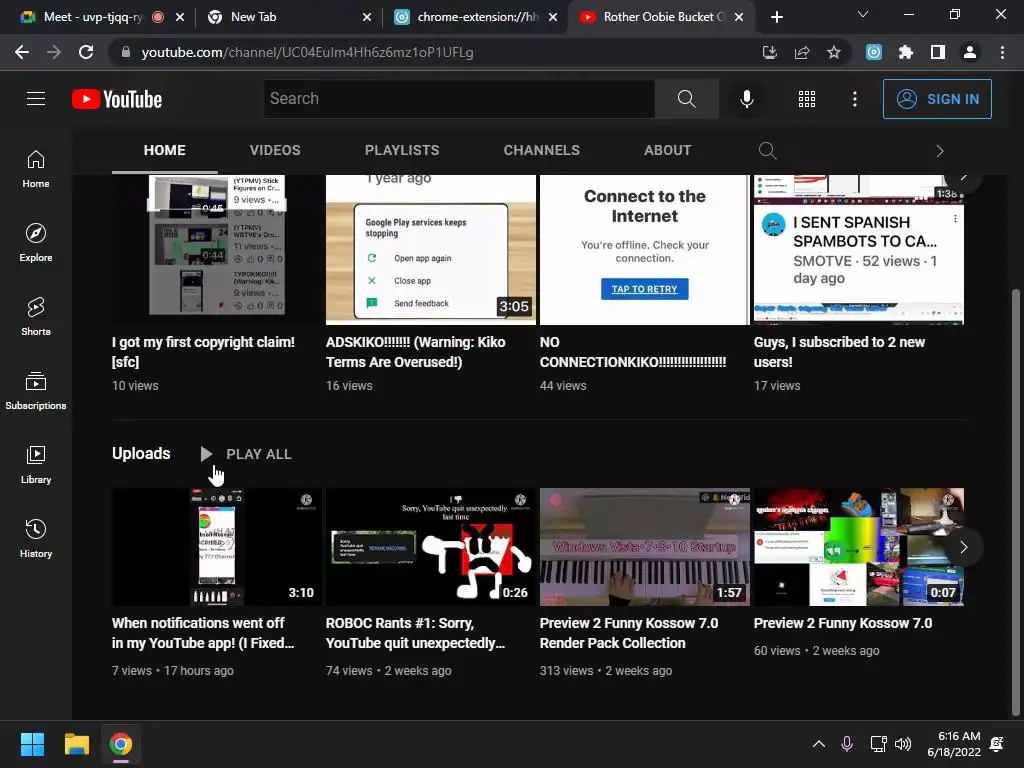The height and width of the screenshot is (768, 1024).
Task: Switch to the PLAYLISTS channel tab
Action: [402, 150]
